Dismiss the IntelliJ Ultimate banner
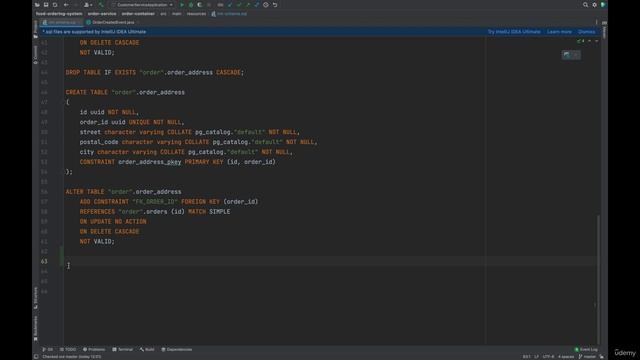 tap(587, 32)
